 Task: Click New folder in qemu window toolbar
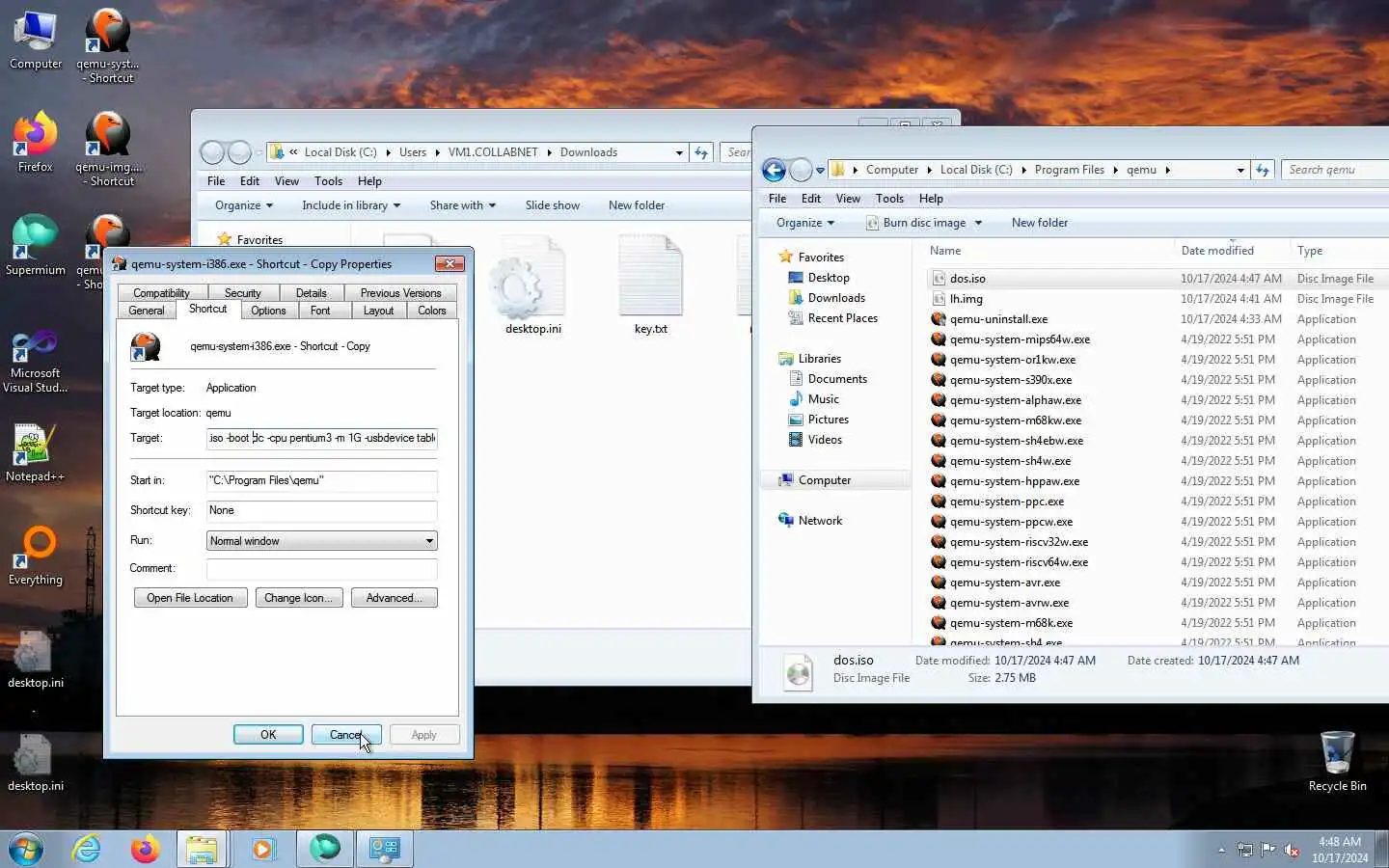tap(1039, 223)
